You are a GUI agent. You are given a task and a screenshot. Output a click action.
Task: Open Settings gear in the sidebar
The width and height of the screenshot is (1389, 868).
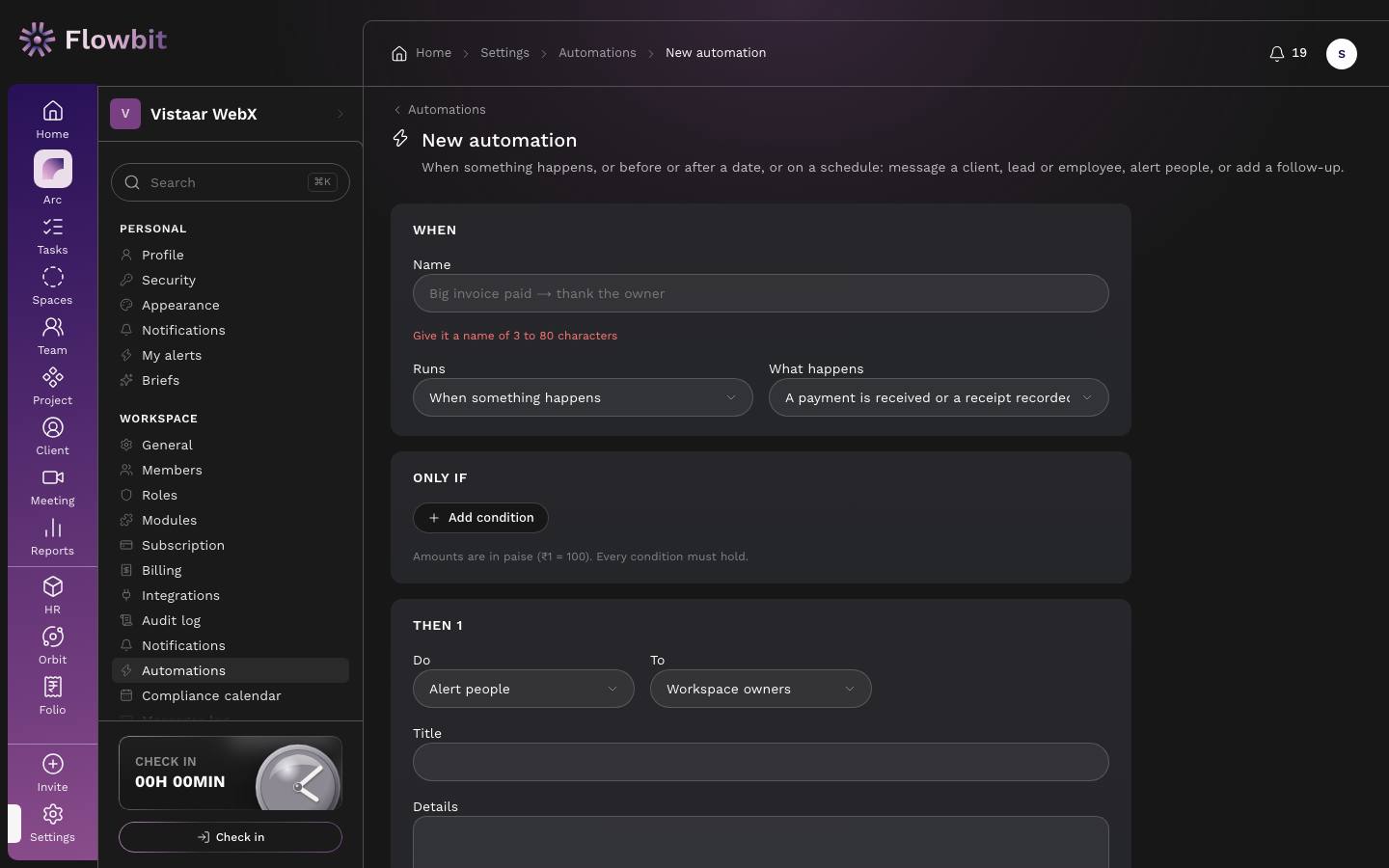(52, 824)
